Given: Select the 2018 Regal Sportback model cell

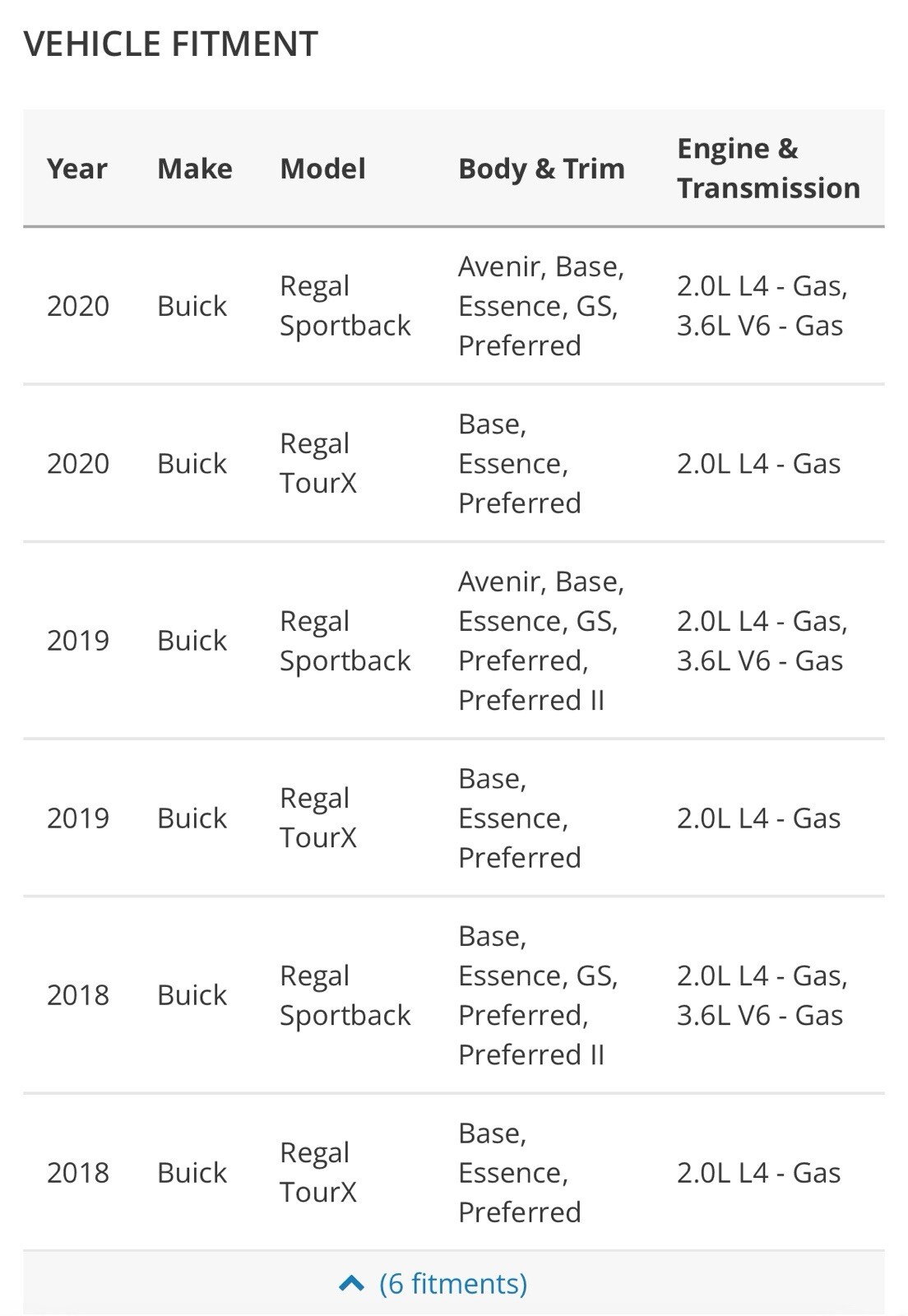Looking at the screenshot, I should pyautogui.click(x=345, y=995).
